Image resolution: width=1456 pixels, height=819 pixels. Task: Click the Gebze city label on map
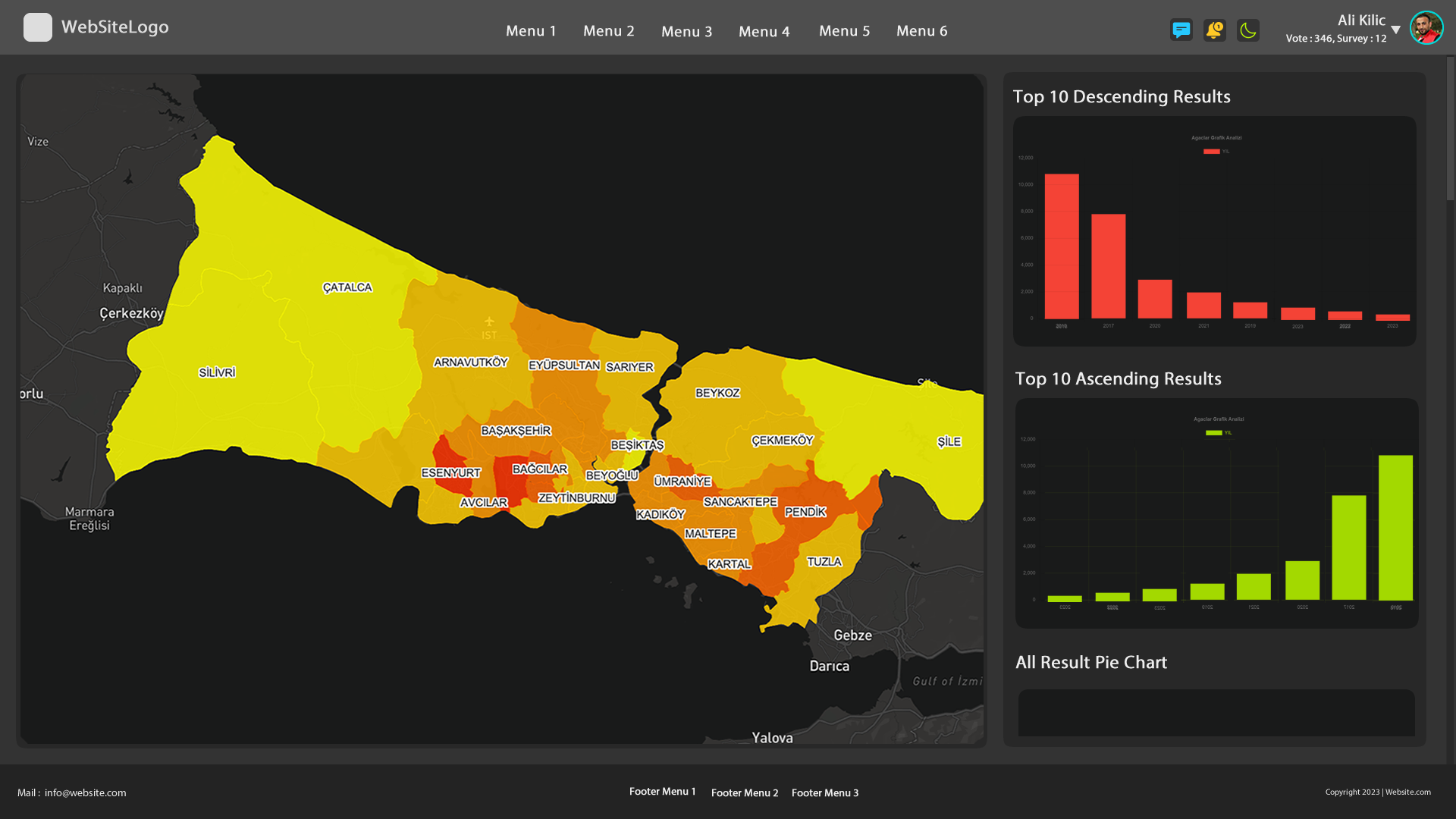[x=853, y=635]
